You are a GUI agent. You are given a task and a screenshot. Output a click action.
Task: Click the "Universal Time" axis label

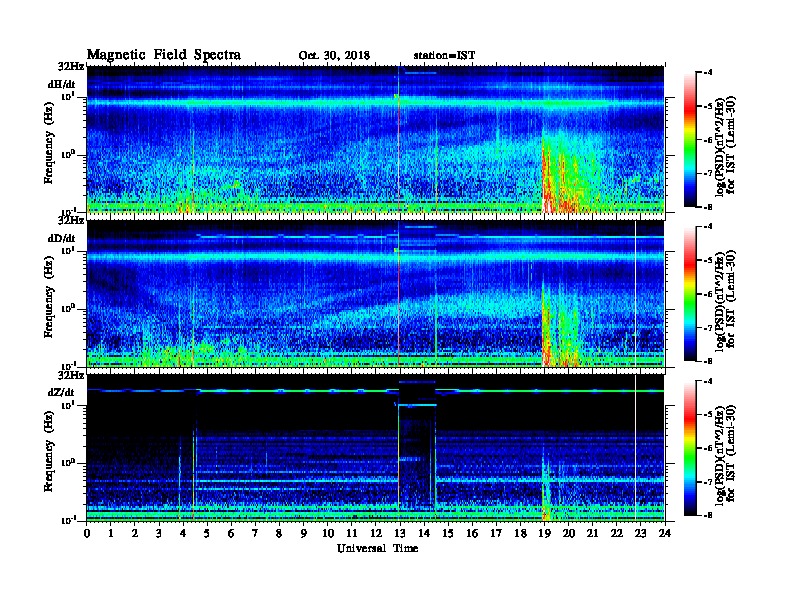[x=377, y=548]
